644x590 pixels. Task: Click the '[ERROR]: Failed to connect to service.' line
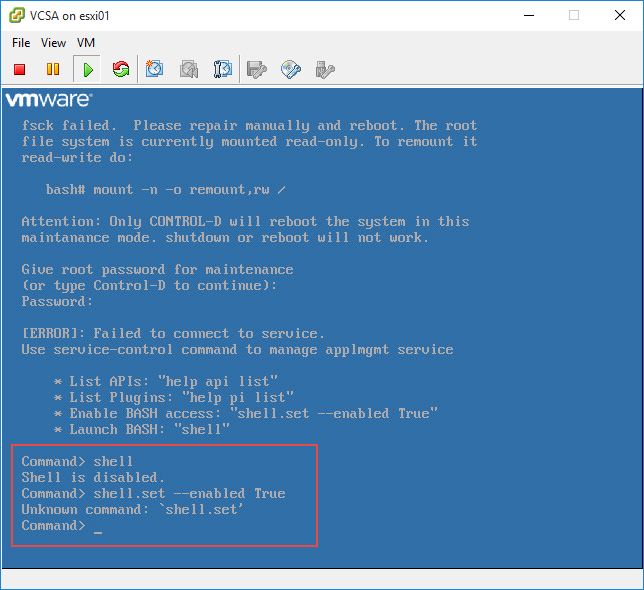(173, 333)
